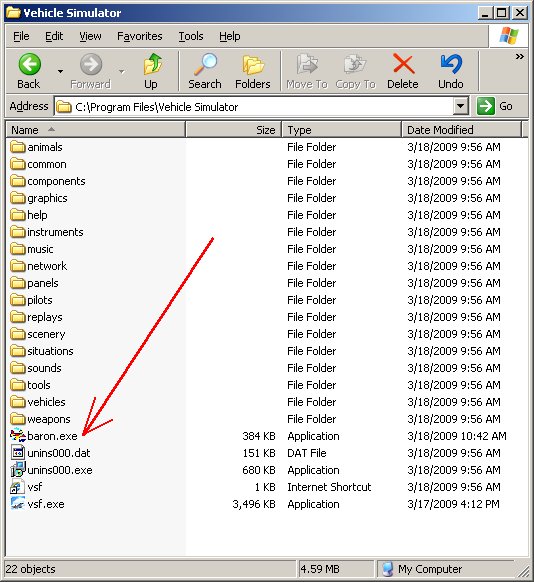This screenshot has width=534, height=582.
Task: Select the music folder icon
Action: coord(18,249)
